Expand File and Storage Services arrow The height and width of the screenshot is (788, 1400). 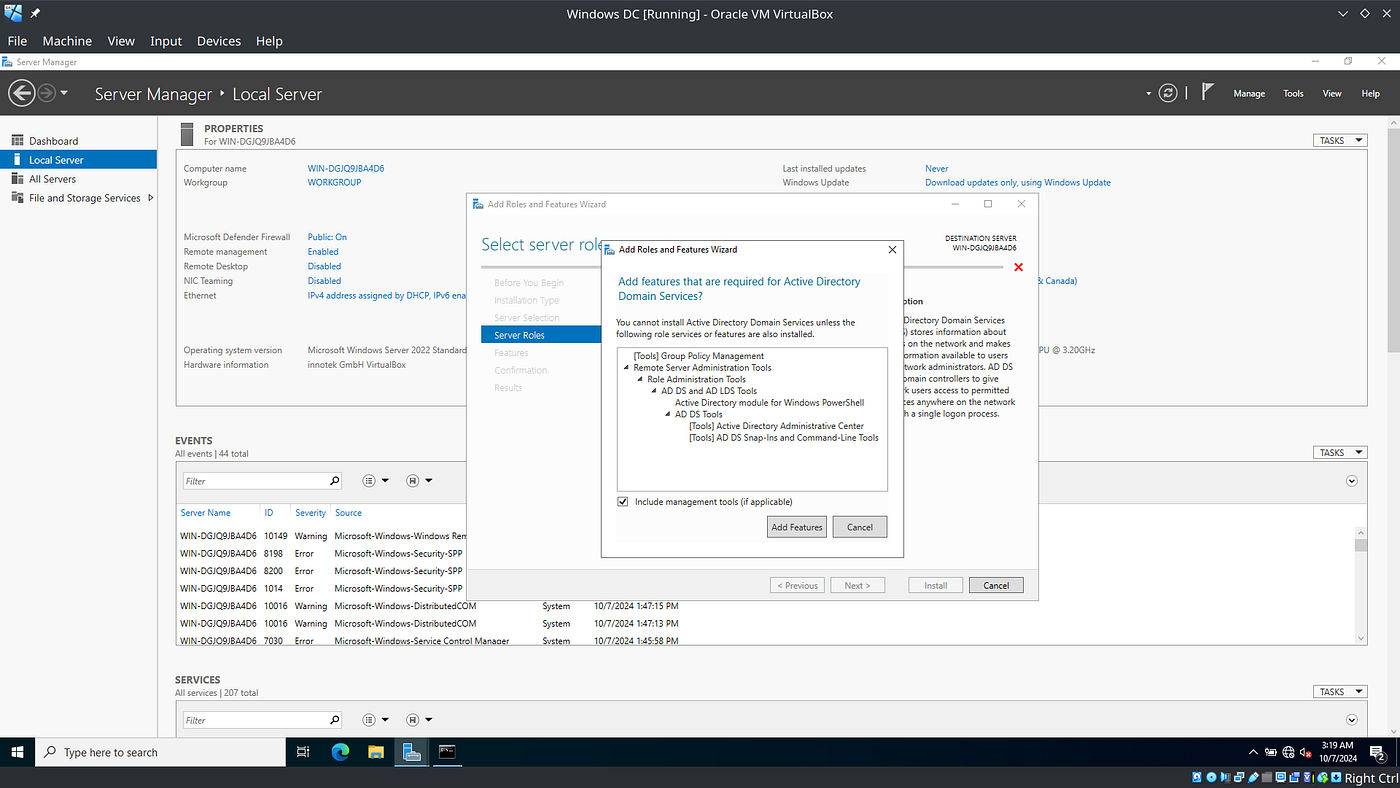click(151, 198)
